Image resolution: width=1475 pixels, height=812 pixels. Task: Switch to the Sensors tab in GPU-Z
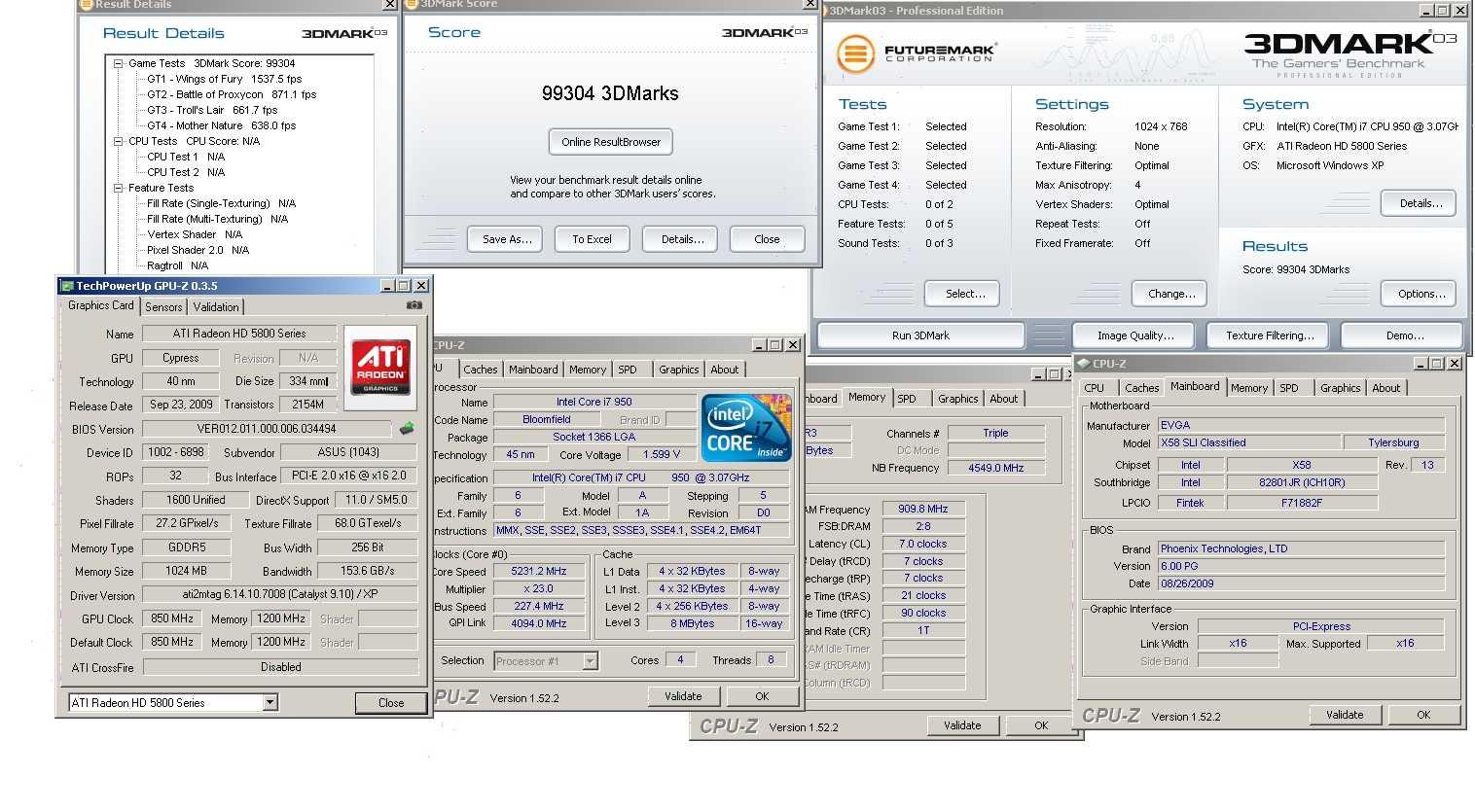click(x=163, y=306)
